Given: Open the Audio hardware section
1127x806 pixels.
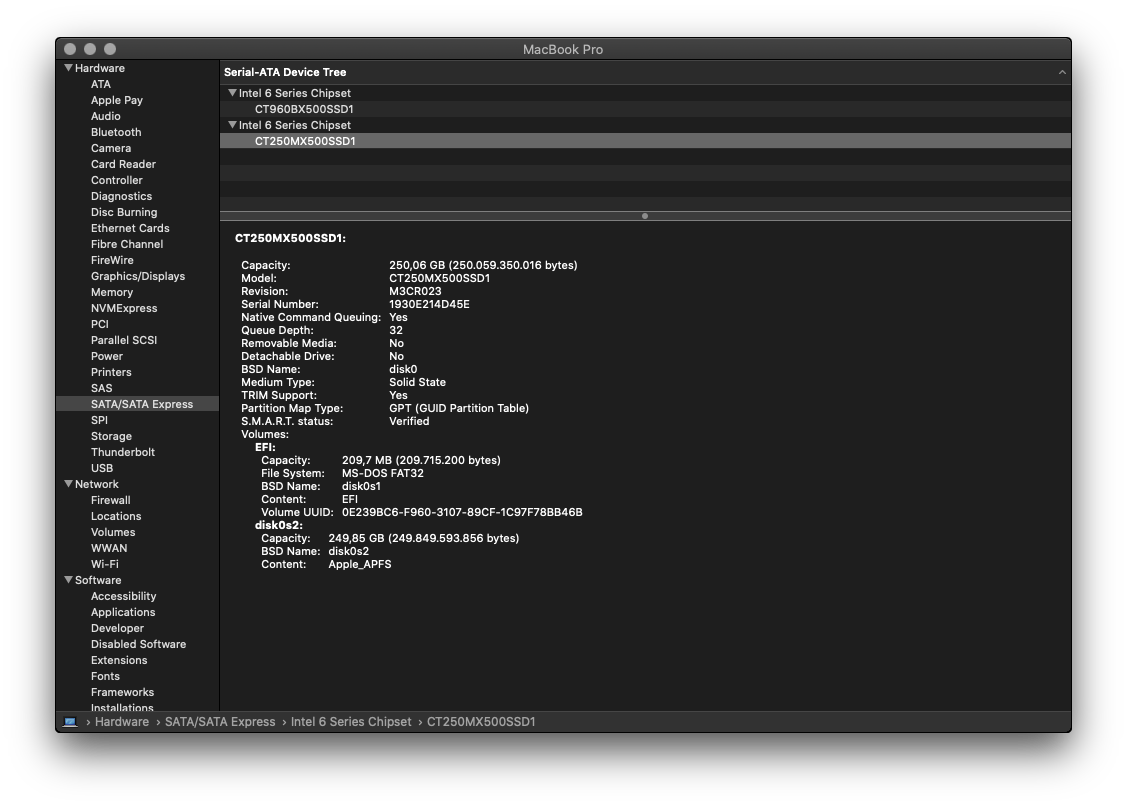Looking at the screenshot, I should click(x=106, y=116).
